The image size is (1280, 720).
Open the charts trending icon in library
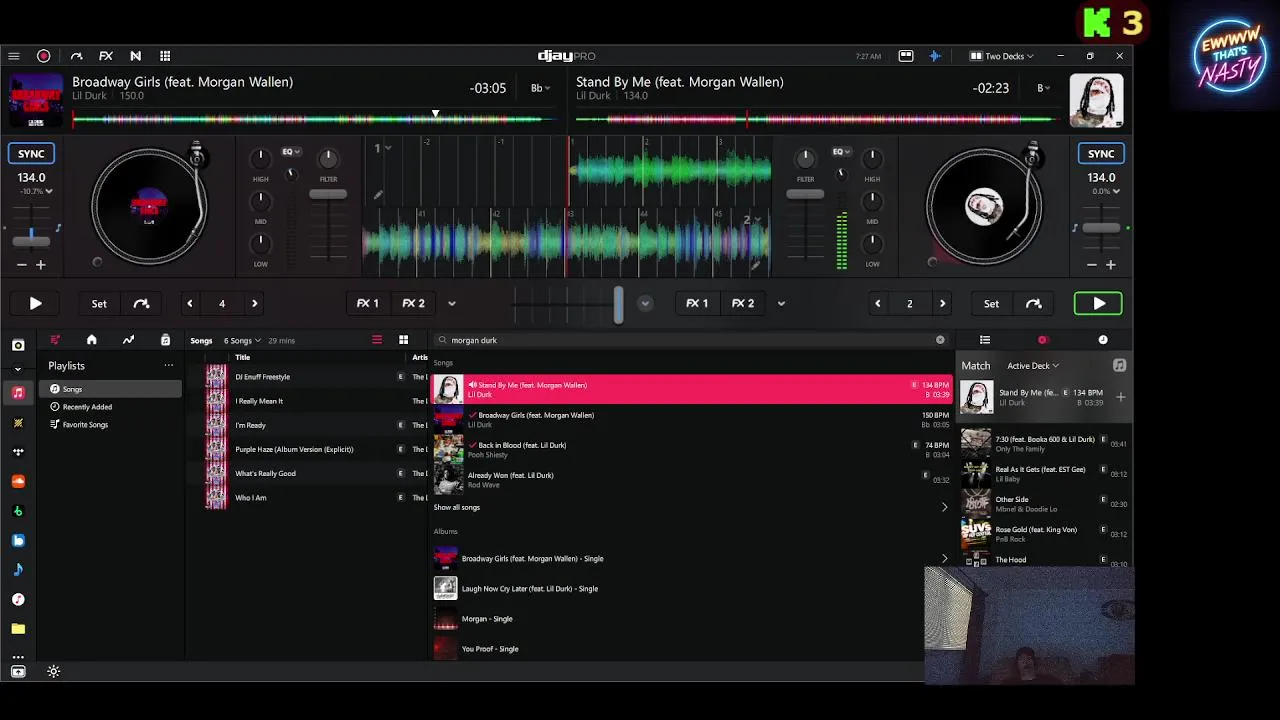[128, 340]
